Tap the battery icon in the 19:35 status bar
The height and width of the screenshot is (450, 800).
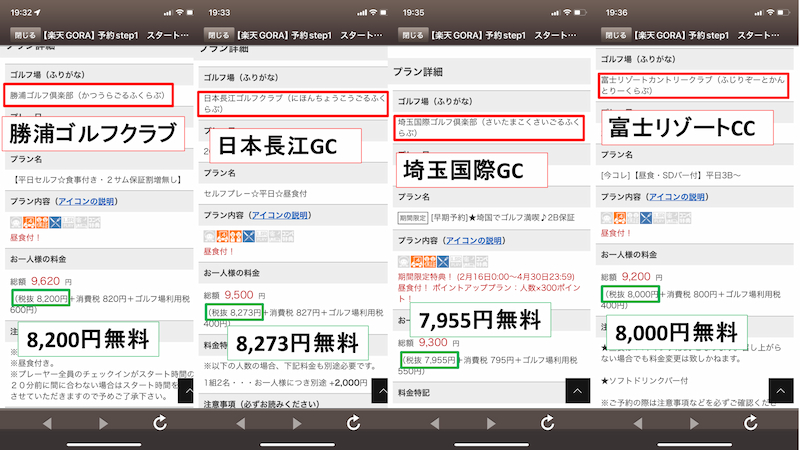pyautogui.click(x=581, y=12)
